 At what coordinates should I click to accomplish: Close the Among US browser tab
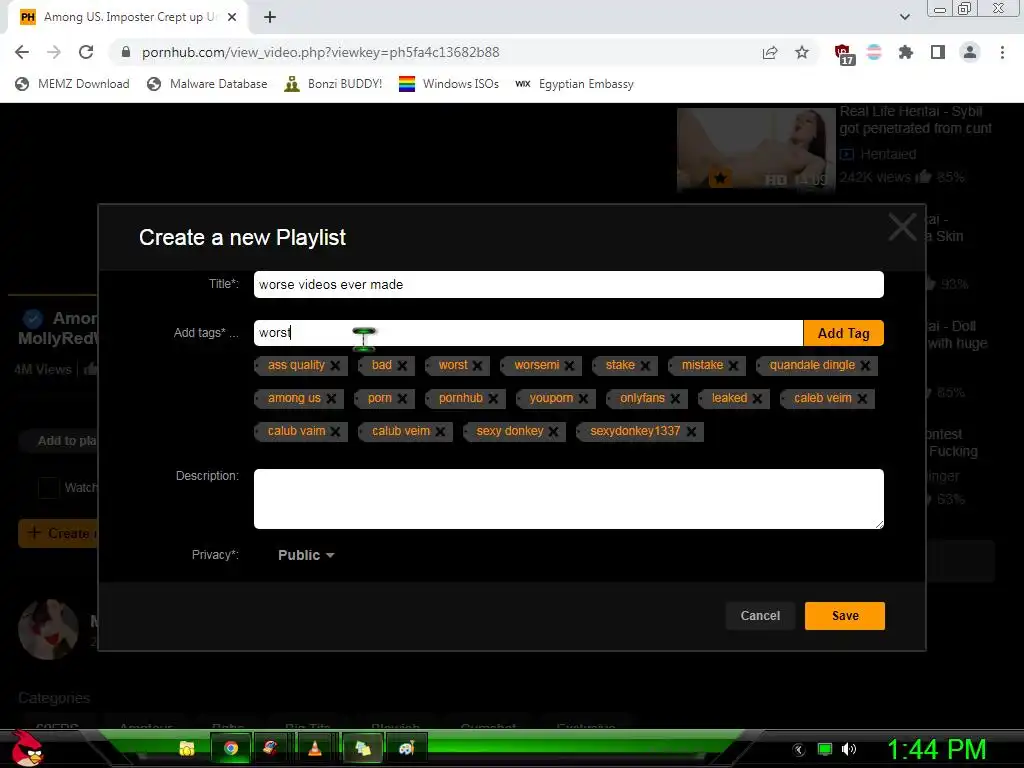232,18
